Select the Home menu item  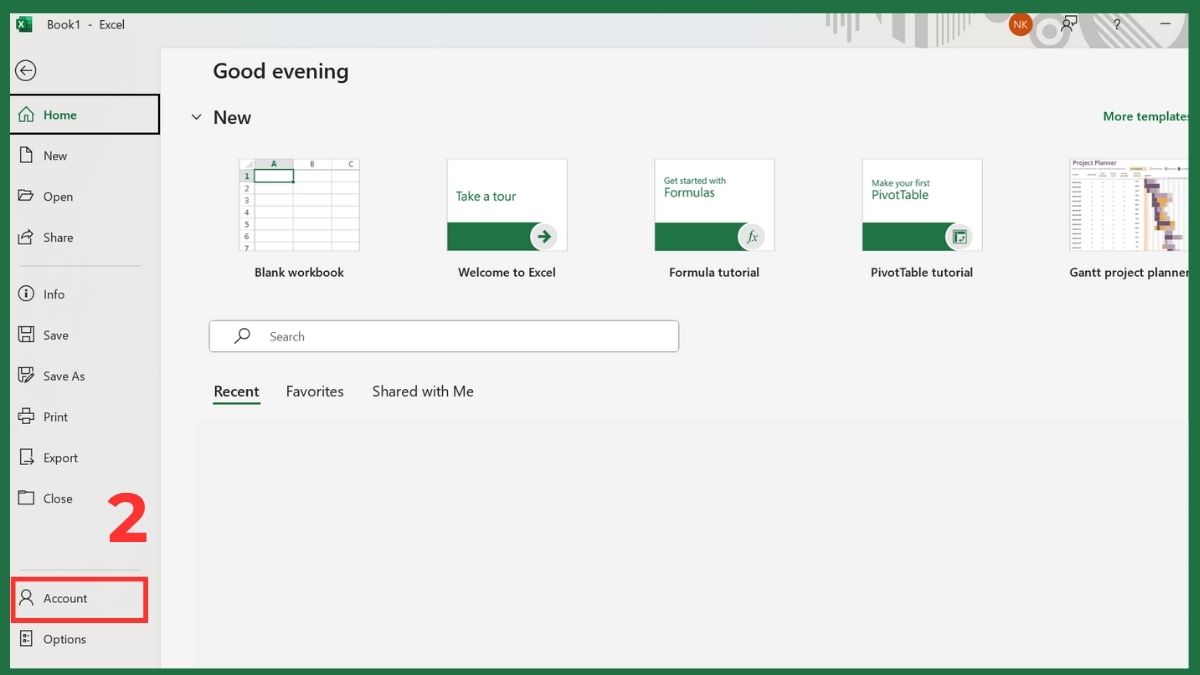point(58,114)
